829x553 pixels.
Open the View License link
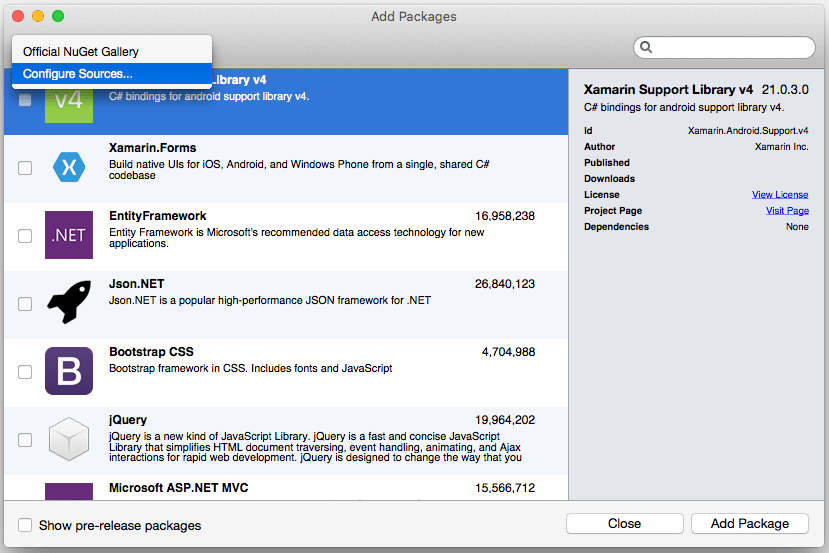[780, 195]
